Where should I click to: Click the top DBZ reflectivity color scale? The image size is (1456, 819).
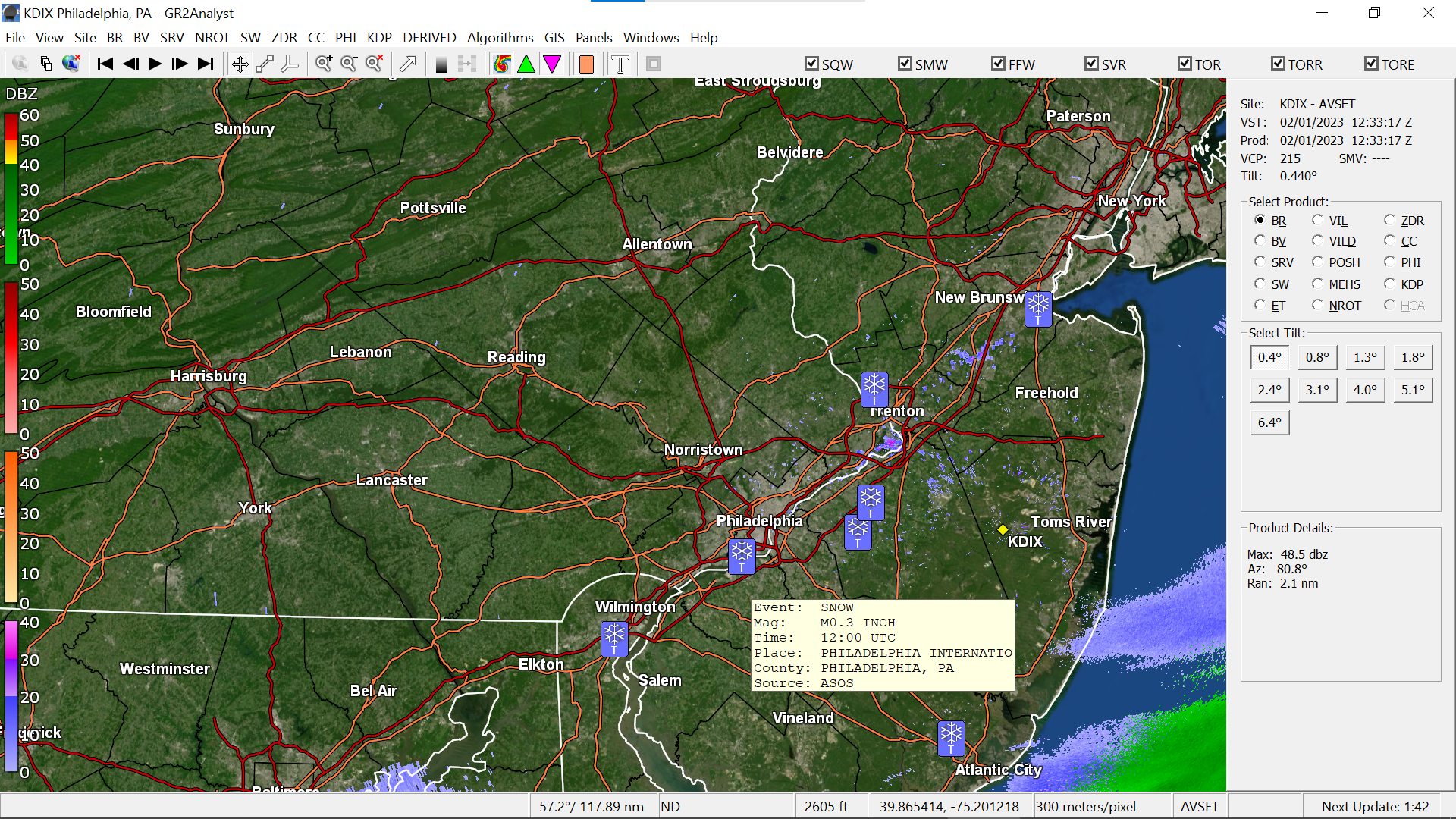tap(11, 189)
